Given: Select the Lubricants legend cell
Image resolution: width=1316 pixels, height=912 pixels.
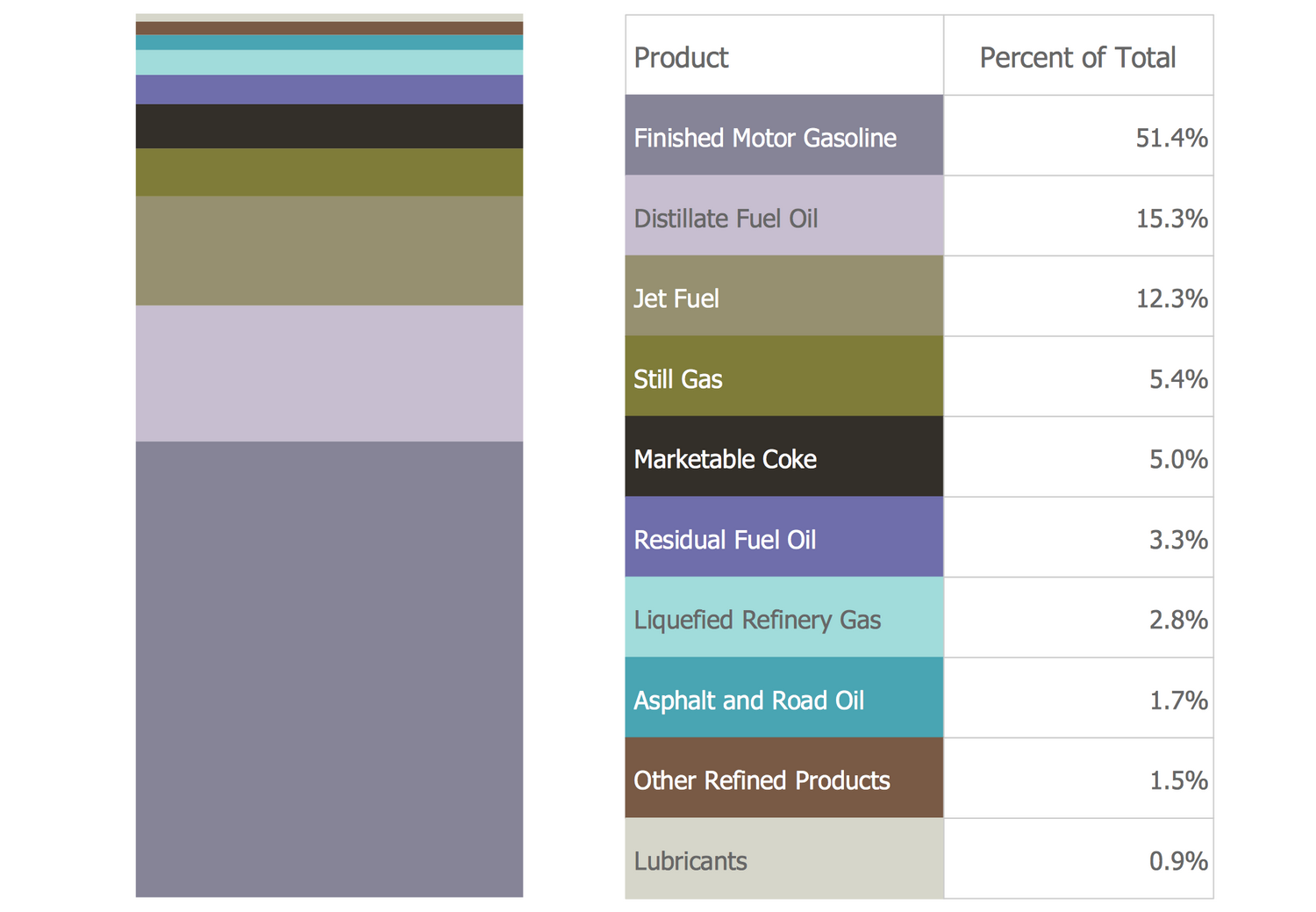Looking at the screenshot, I should pos(783,859).
